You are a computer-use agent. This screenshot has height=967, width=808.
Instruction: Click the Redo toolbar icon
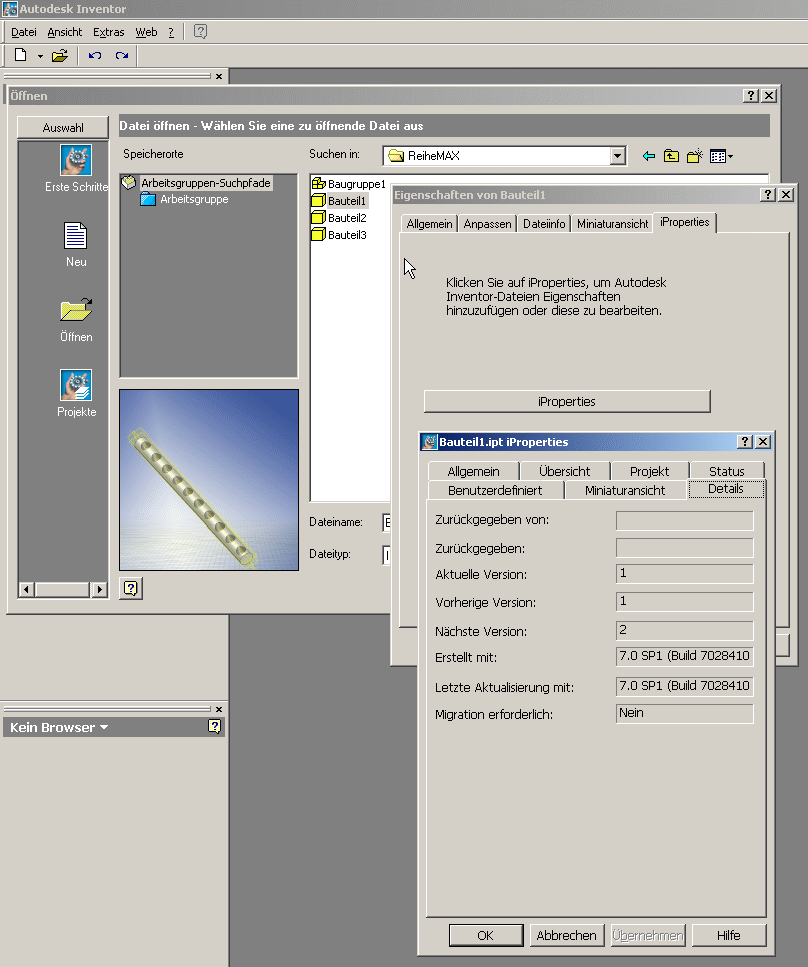click(122, 56)
